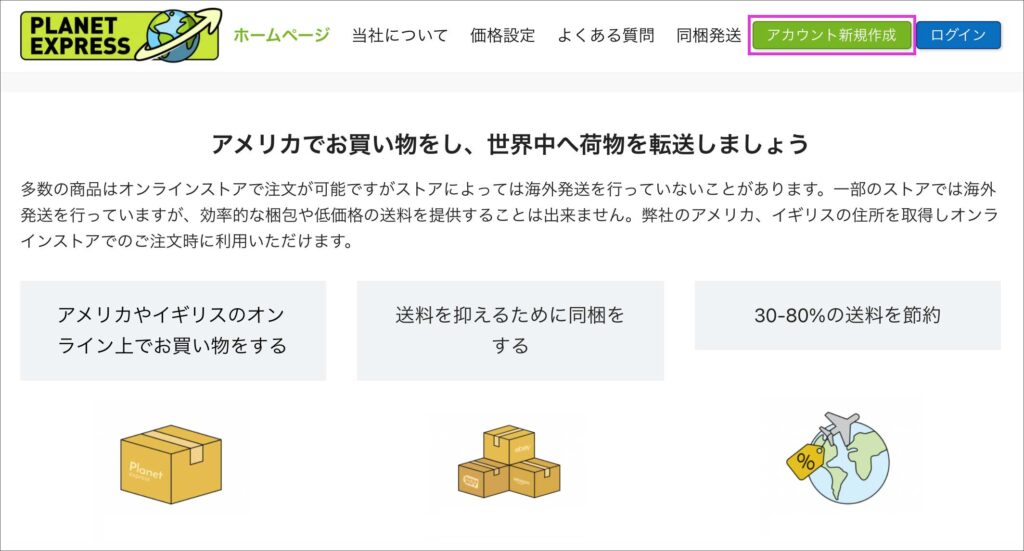Click the アメリカでお買い物をし heading

coord(510,143)
